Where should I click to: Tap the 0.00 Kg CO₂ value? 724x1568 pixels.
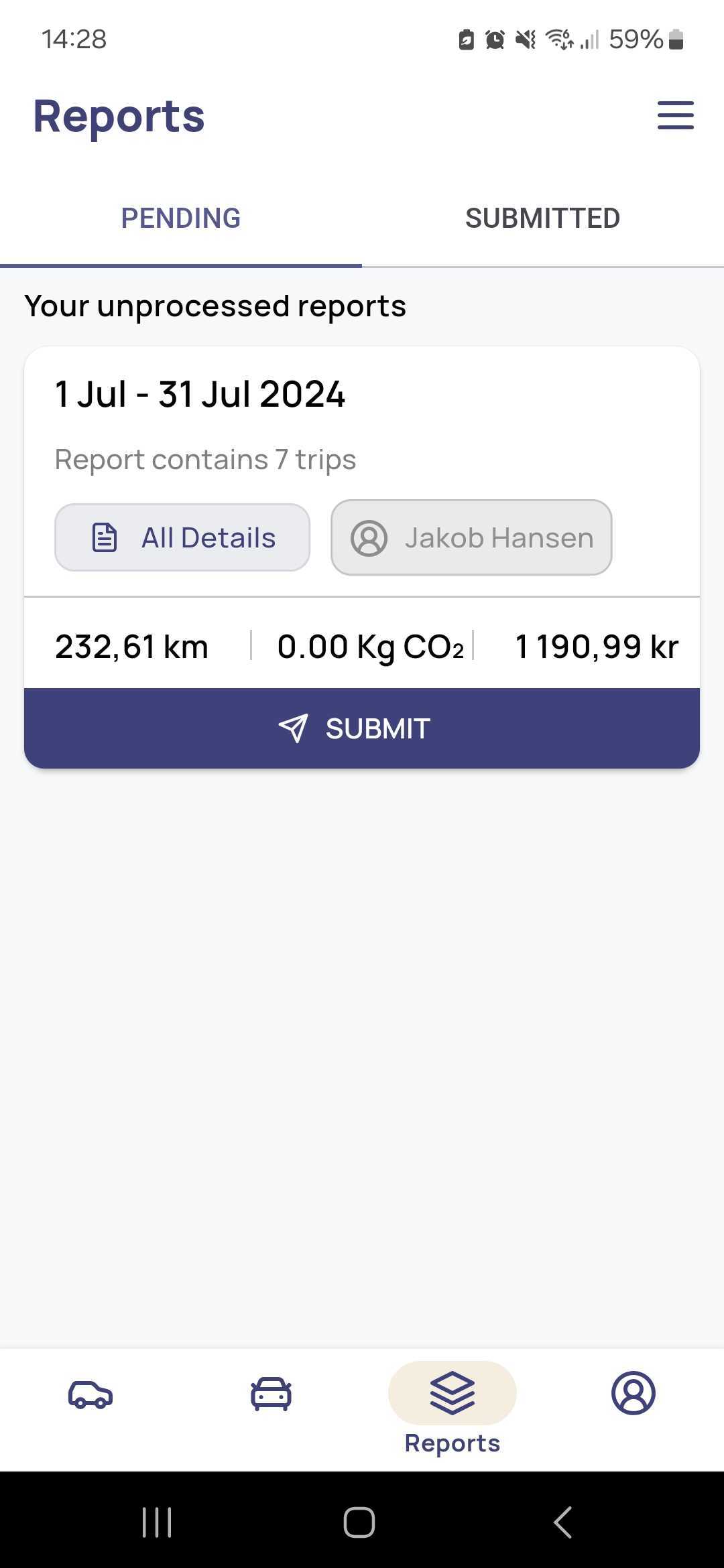coord(371,648)
